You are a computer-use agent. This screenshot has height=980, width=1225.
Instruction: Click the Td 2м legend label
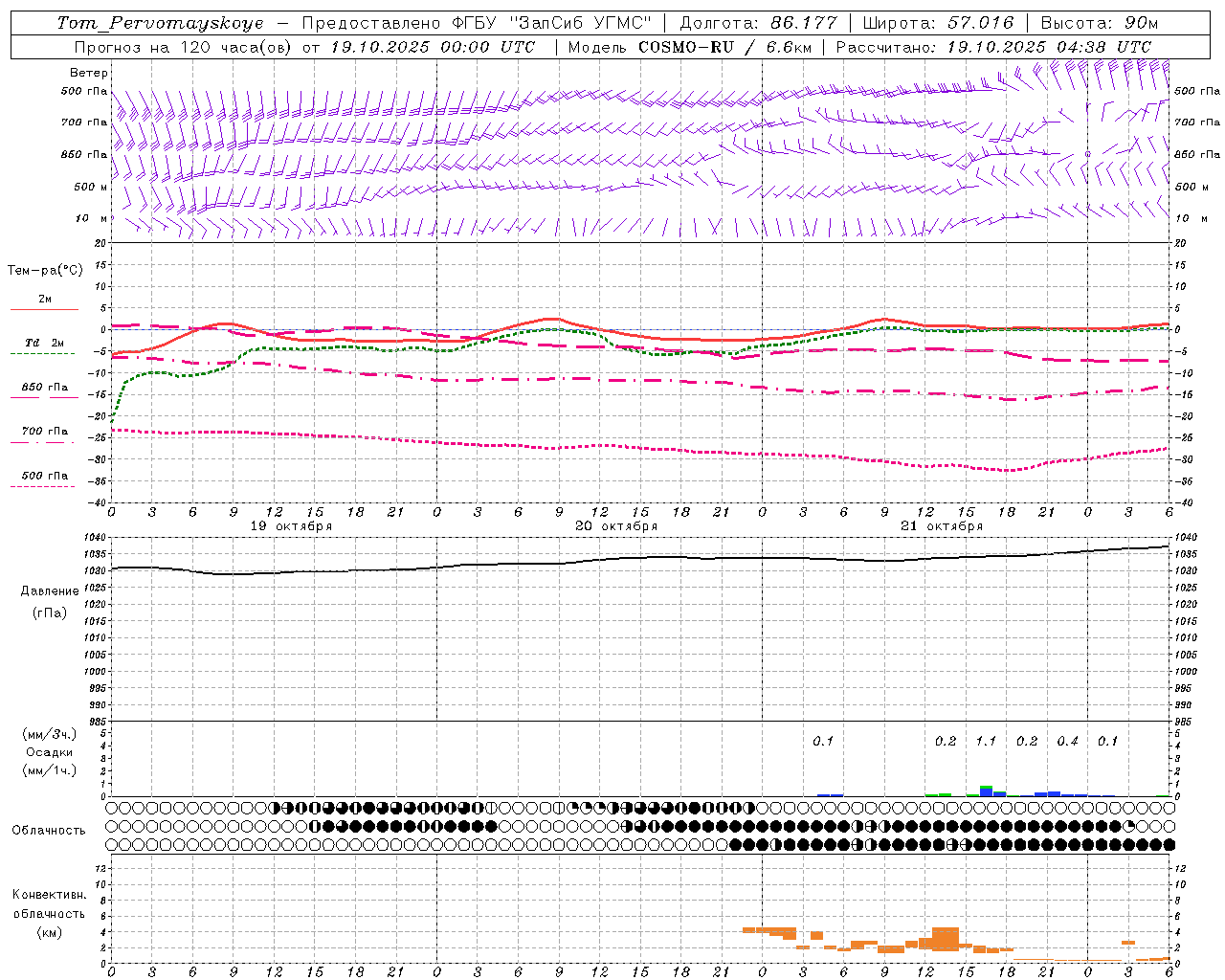[x=45, y=343]
